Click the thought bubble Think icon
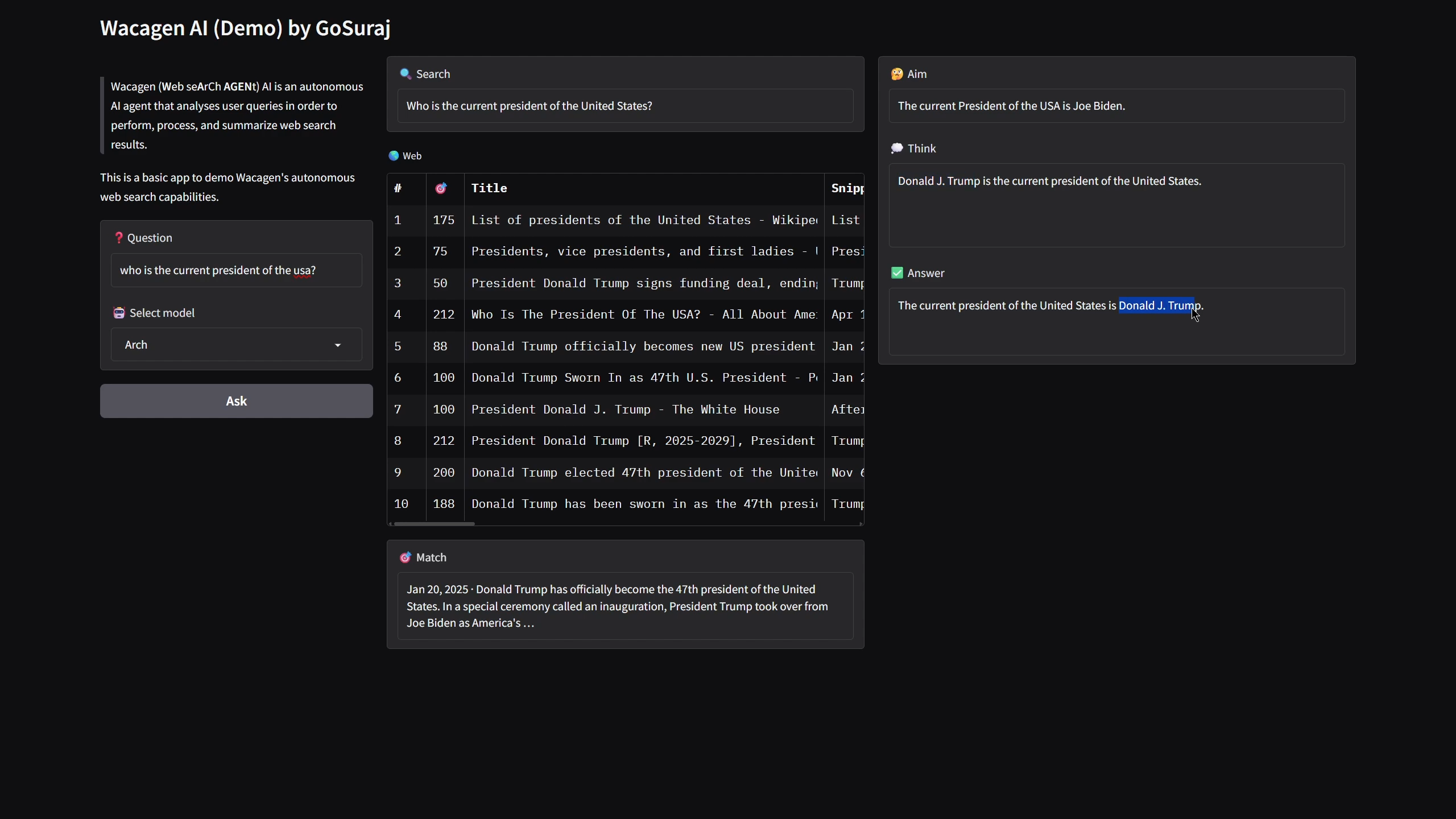 point(897,148)
